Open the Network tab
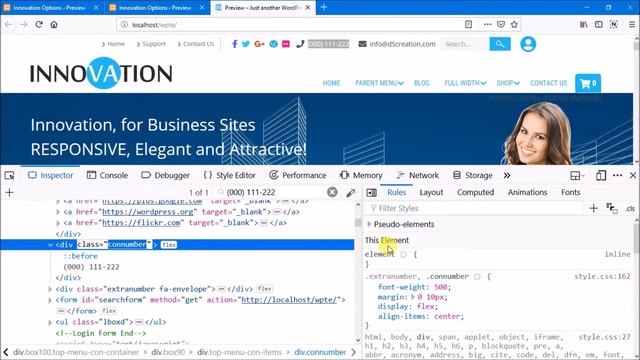640x360 pixels. (x=417, y=176)
